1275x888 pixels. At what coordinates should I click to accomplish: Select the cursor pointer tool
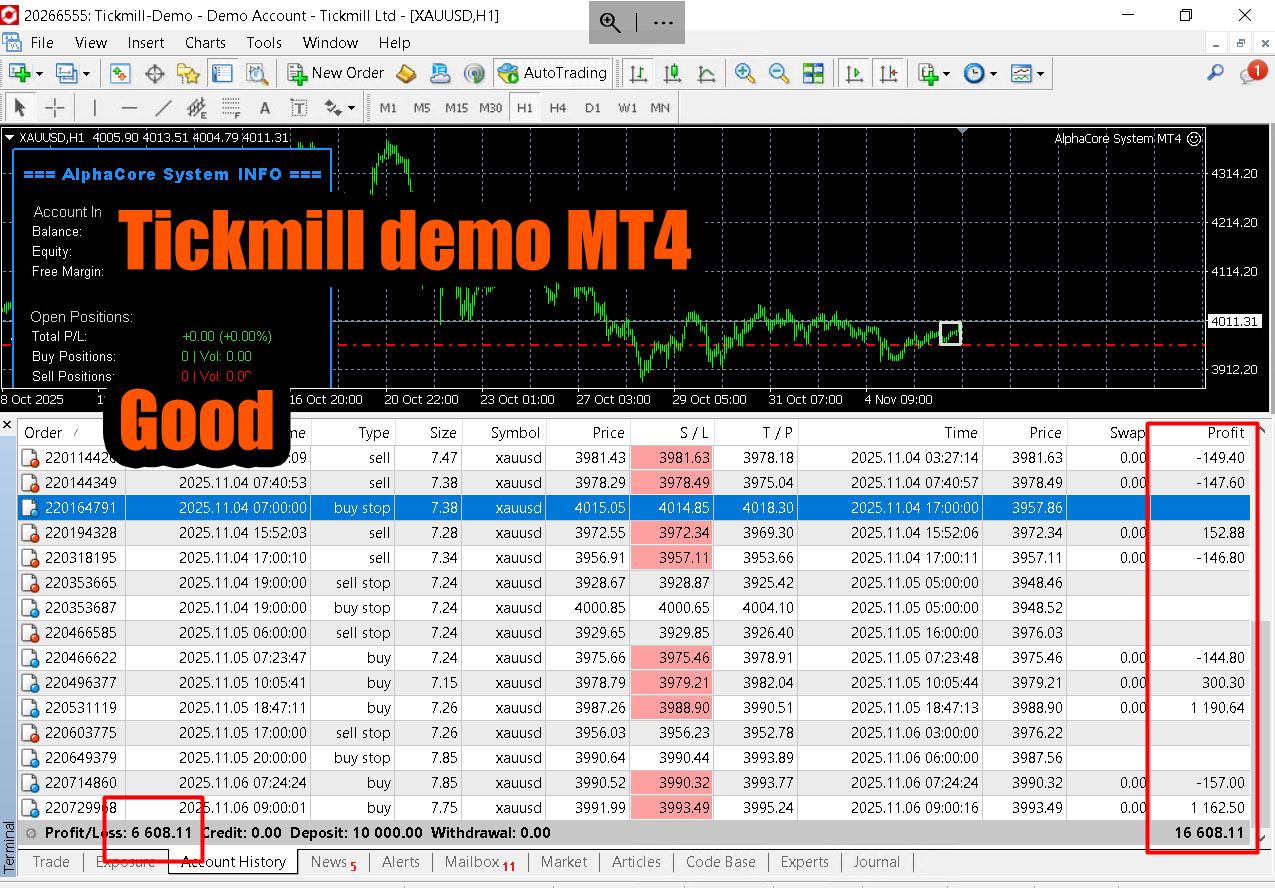[x=20, y=108]
